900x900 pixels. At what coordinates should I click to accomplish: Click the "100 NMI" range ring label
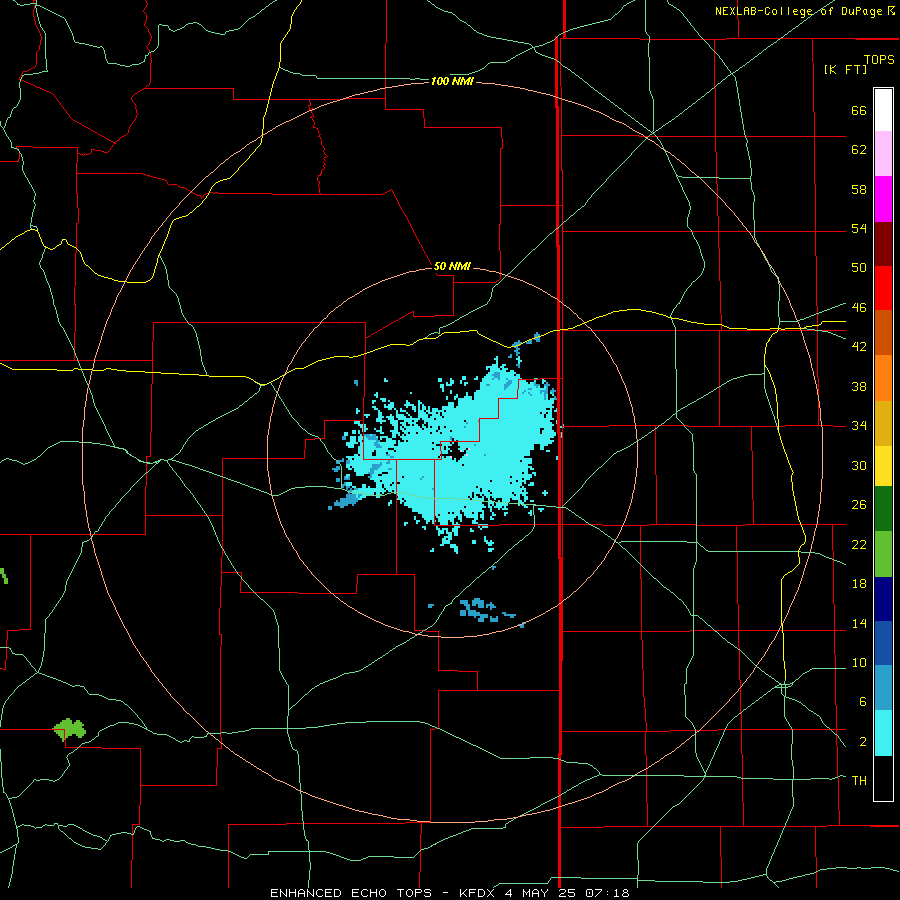pyautogui.click(x=452, y=82)
